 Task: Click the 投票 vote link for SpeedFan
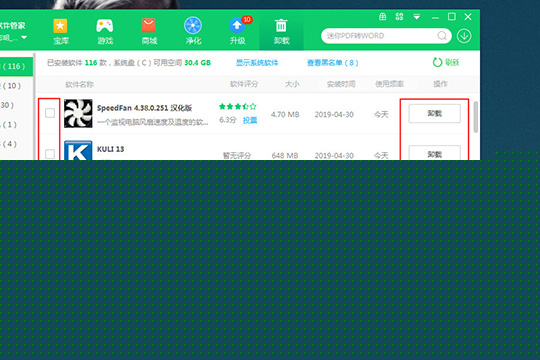(250, 120)
